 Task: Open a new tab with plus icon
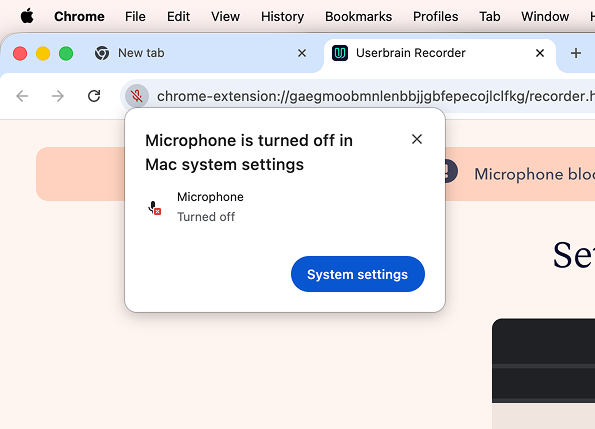pos(576,53)
